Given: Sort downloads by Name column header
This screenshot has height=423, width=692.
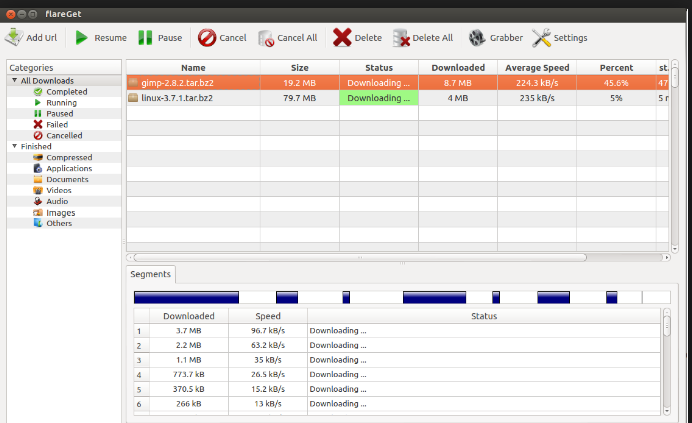Looking at the screenshot, I should coord(193,68).
